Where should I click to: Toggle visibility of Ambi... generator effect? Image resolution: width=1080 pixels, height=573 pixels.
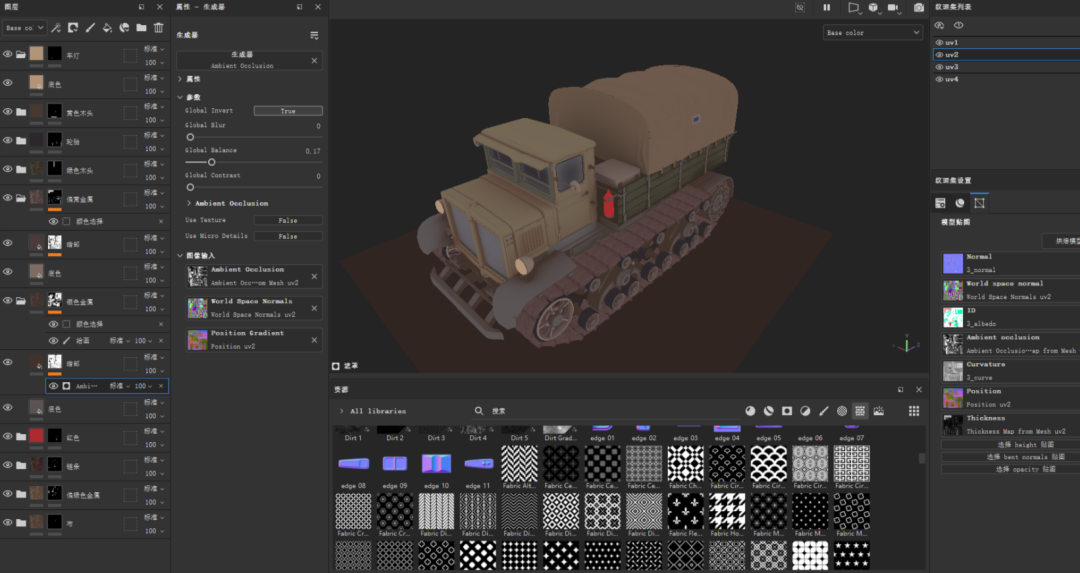tap(53, 386)
